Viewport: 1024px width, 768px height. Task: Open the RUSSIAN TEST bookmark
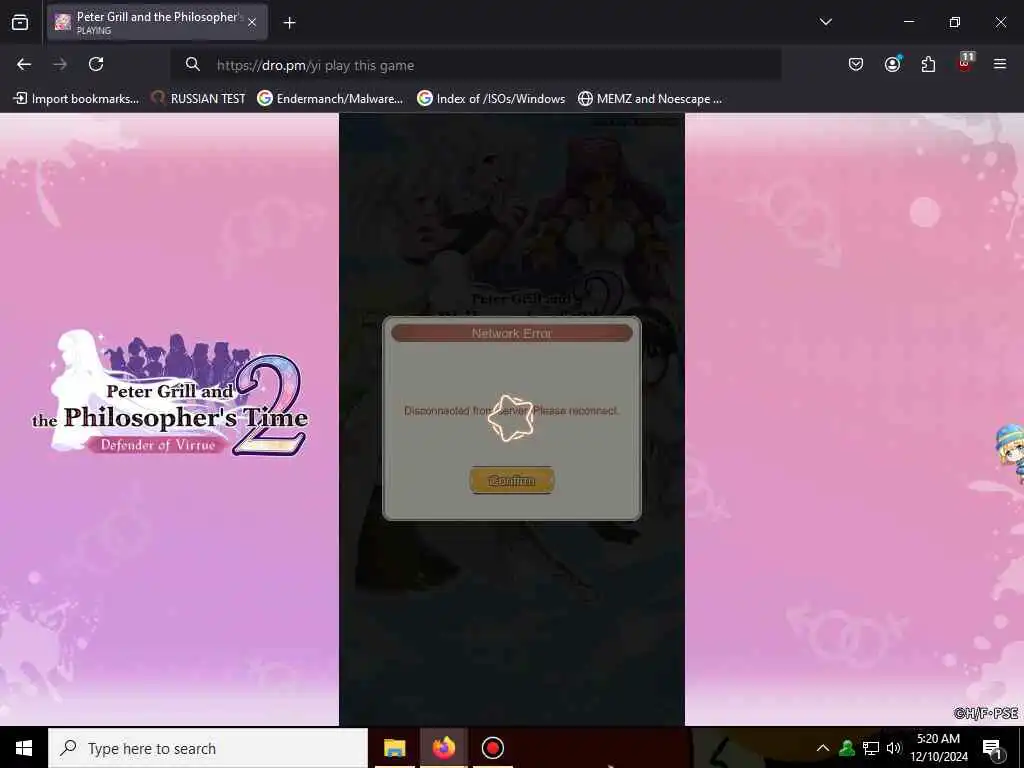198,99
